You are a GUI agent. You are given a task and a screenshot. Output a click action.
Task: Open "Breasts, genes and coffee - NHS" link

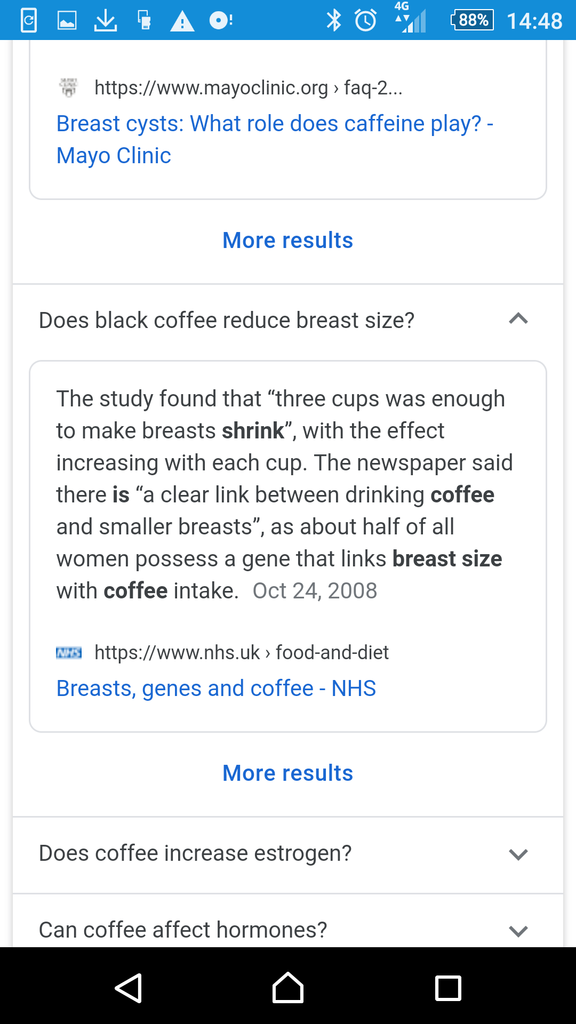click(x=216, y=688)
